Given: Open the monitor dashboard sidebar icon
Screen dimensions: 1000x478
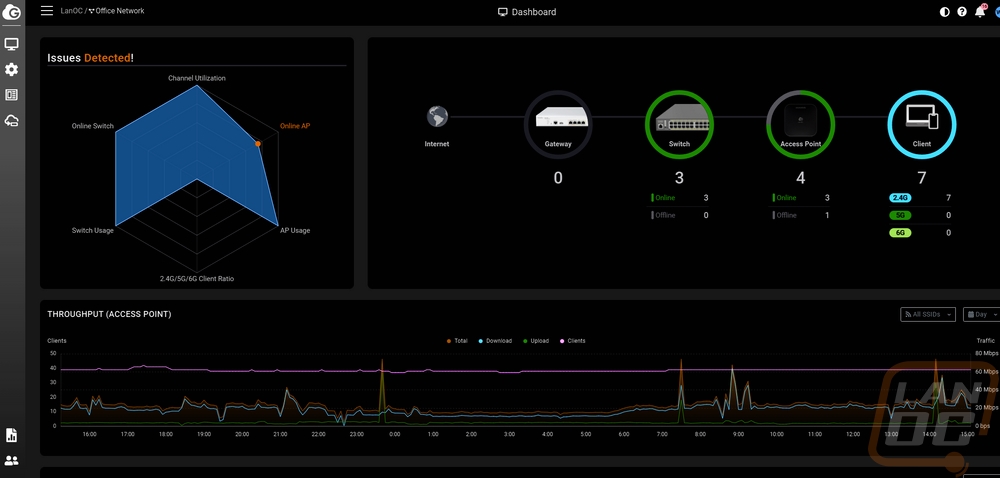Looking at the screenshot, I should pos(12,45).
